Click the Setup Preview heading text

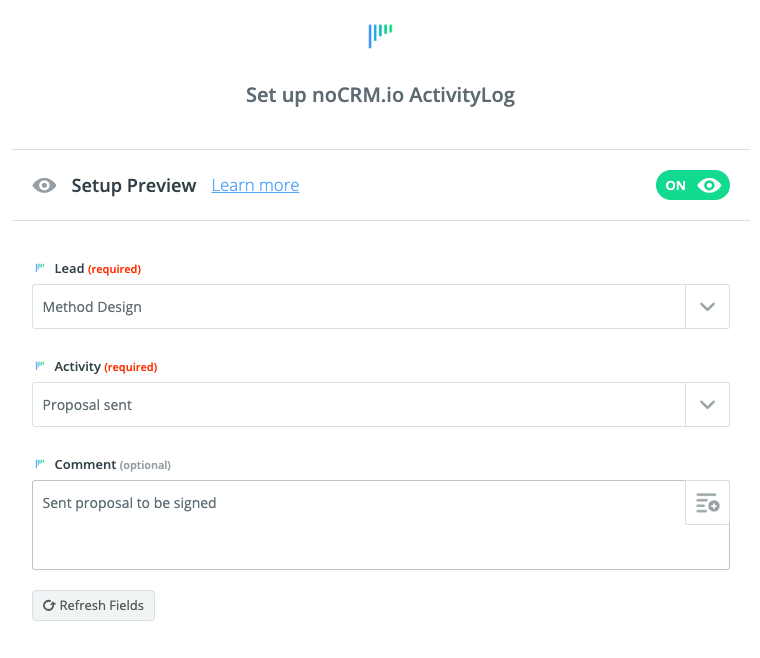[134, 186]
